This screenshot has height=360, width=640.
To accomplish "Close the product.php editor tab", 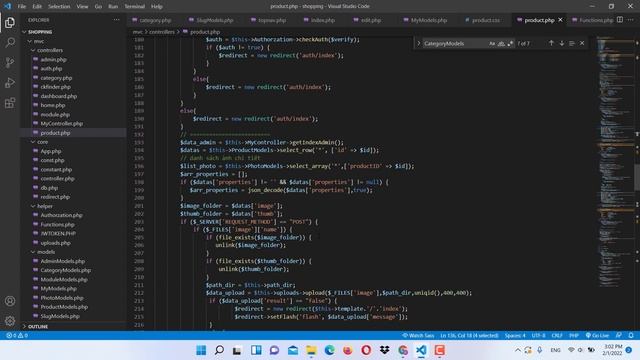I will (560, 20).
